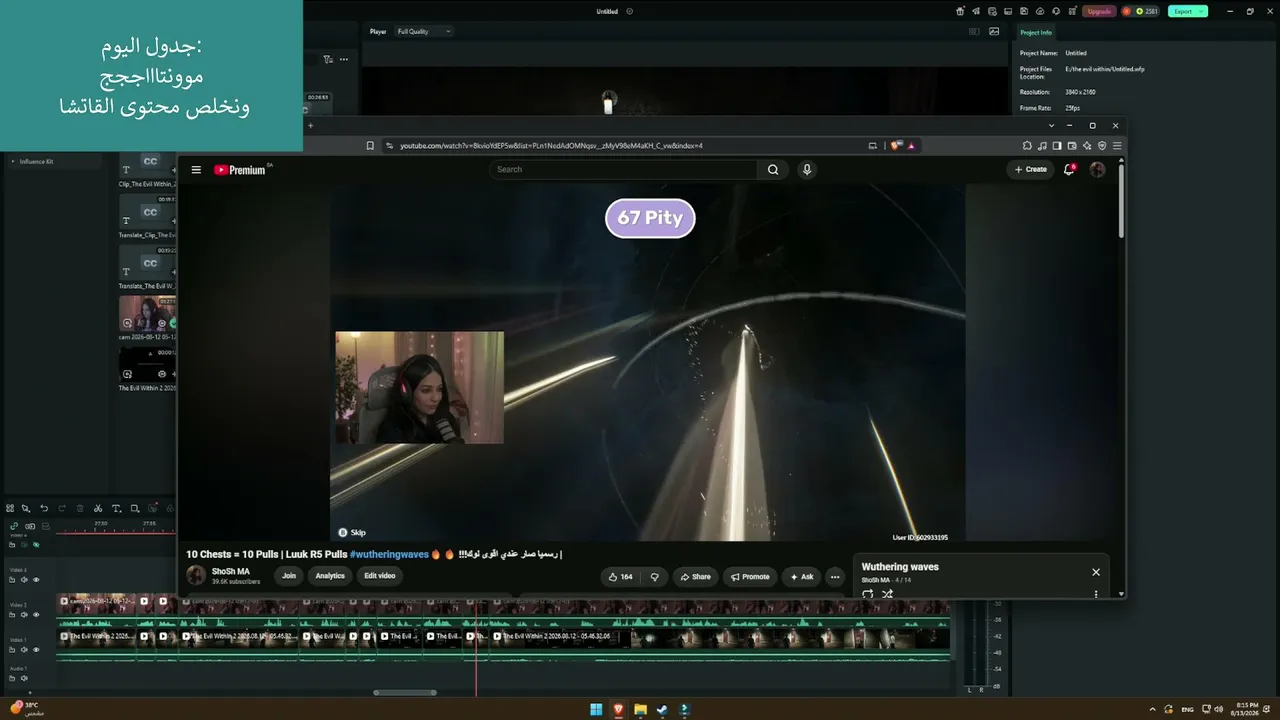Viewport: 1280px width, 720px height.
Task: Mute the Video 2 track
Action: (24, 615)
